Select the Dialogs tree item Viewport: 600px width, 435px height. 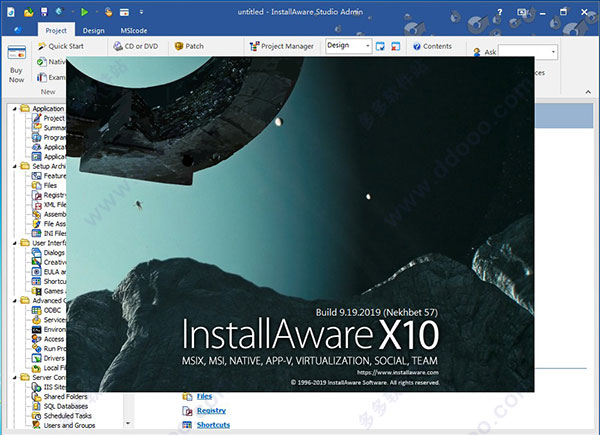click(x=48, y=253)
